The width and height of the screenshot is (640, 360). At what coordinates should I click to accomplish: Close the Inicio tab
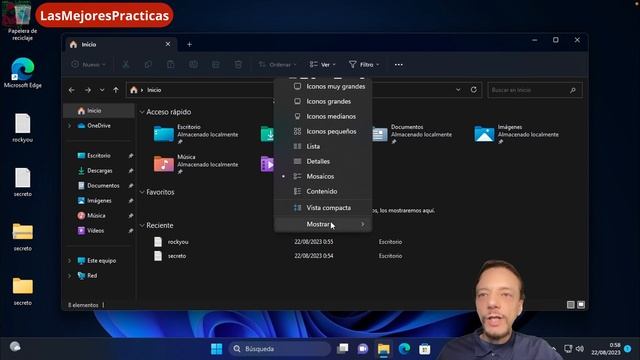[x=168, y=44]
